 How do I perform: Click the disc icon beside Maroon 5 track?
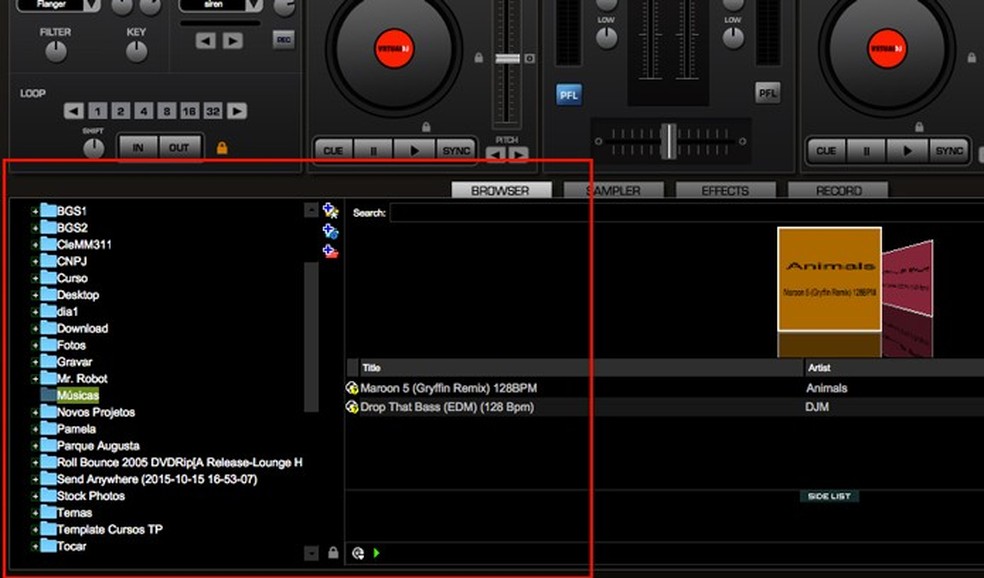point(352,388)
